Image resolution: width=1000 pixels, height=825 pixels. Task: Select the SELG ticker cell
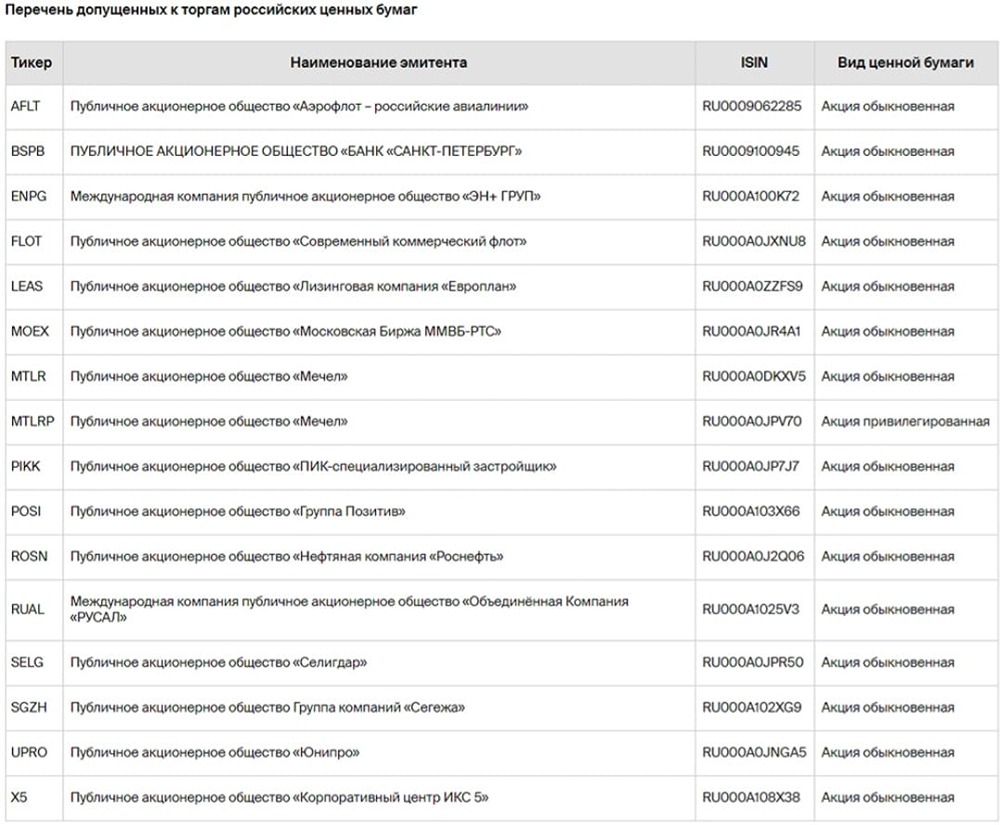(x=27, y=662)
